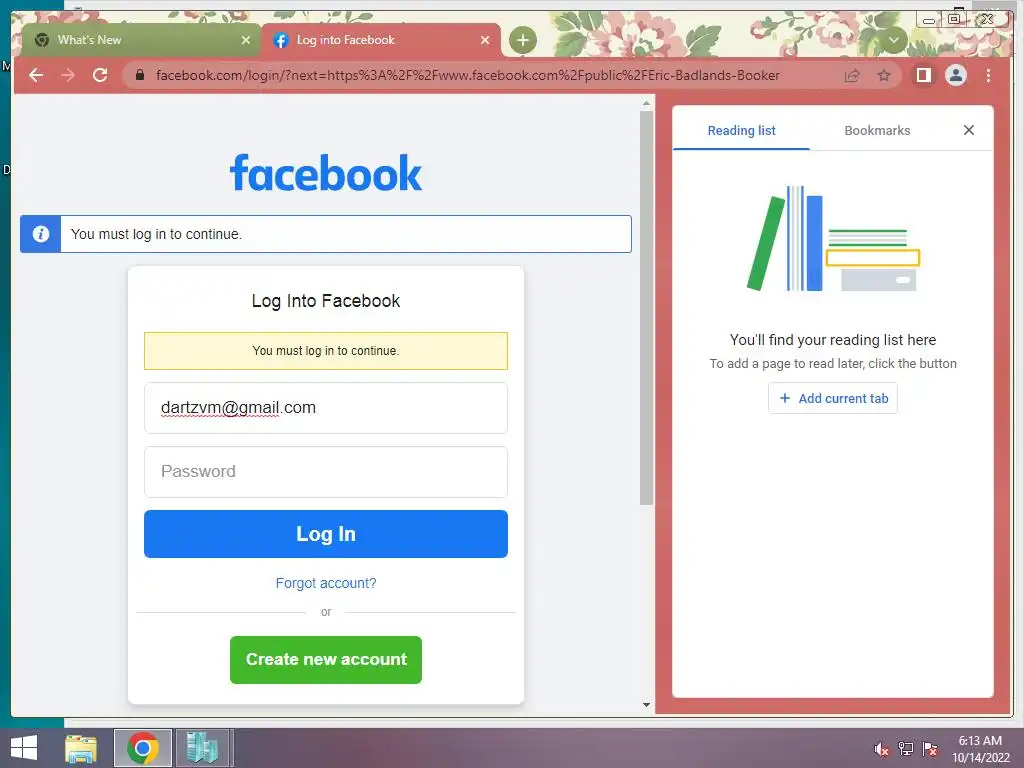Image resolution: width=1024 pixels, height=768 pixels.
Task: Open the Chrome profile avatar
Action: click(956, 75)
